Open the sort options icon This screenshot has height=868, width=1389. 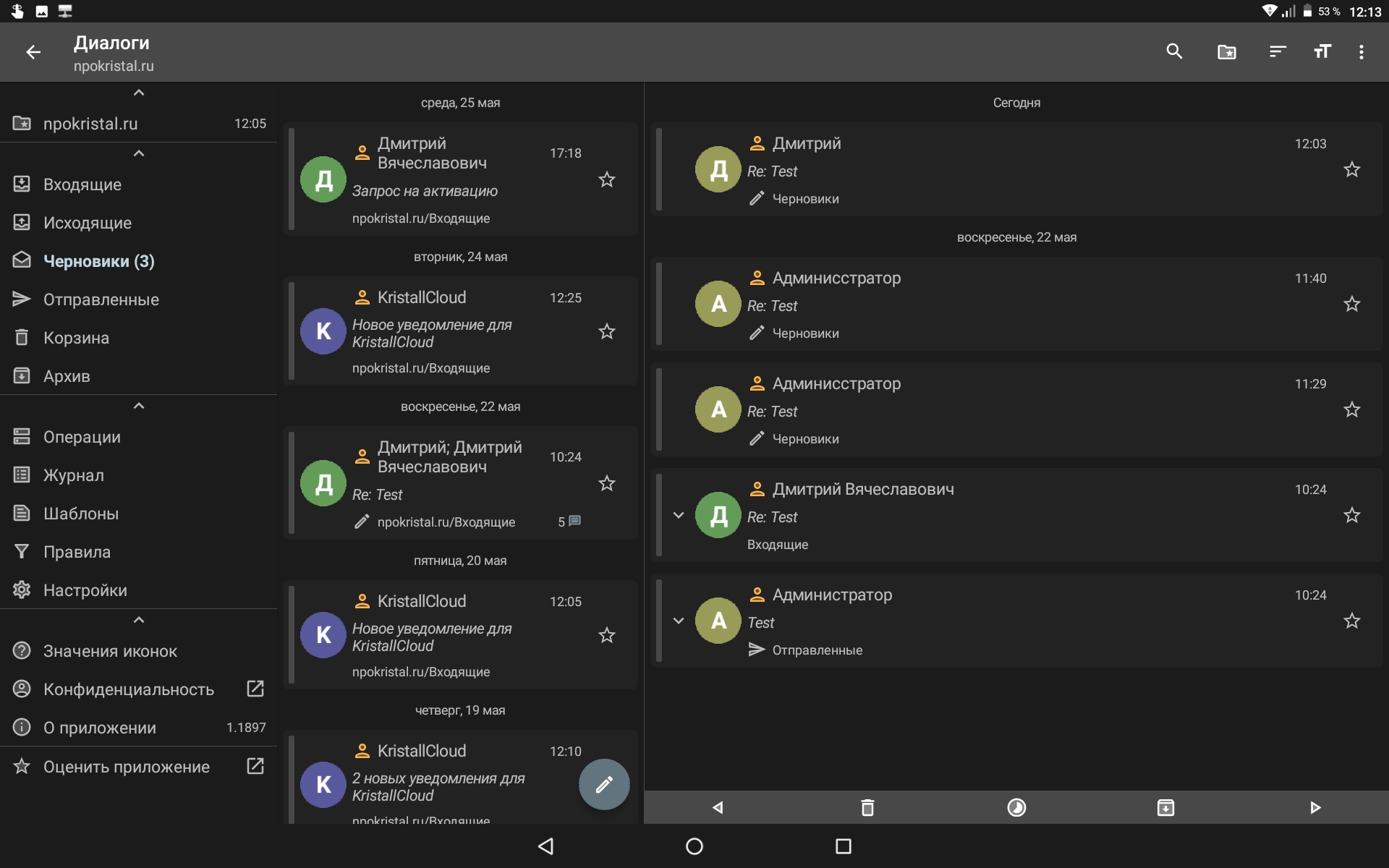coord(1277,51)
